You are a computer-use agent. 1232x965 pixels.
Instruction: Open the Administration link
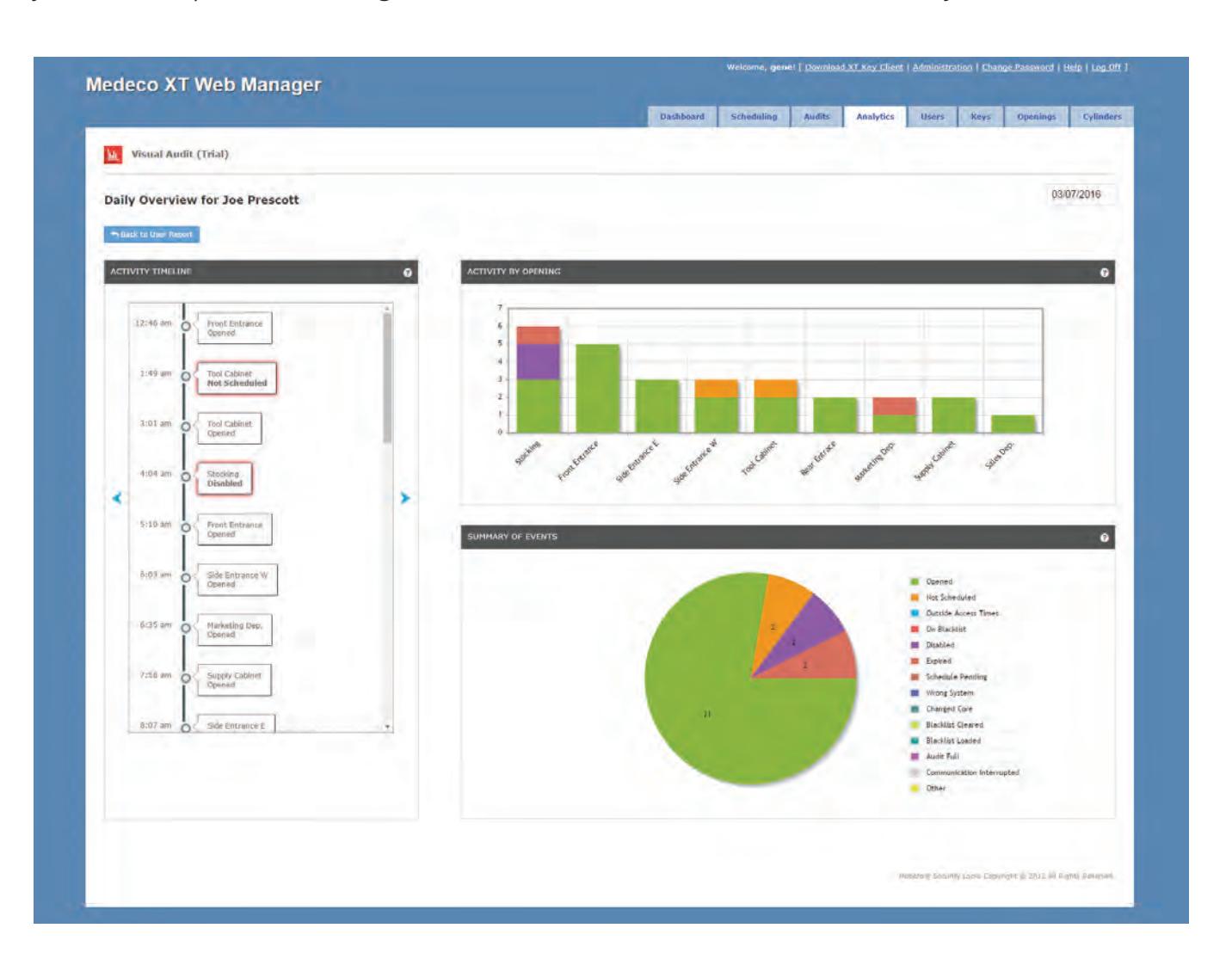942,67
